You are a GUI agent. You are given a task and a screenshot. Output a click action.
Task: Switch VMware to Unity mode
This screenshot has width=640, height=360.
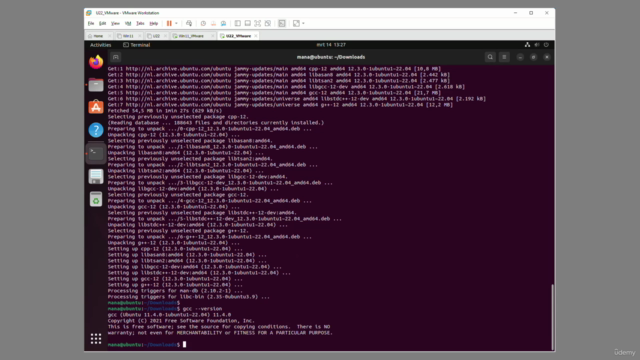[268, 23]
